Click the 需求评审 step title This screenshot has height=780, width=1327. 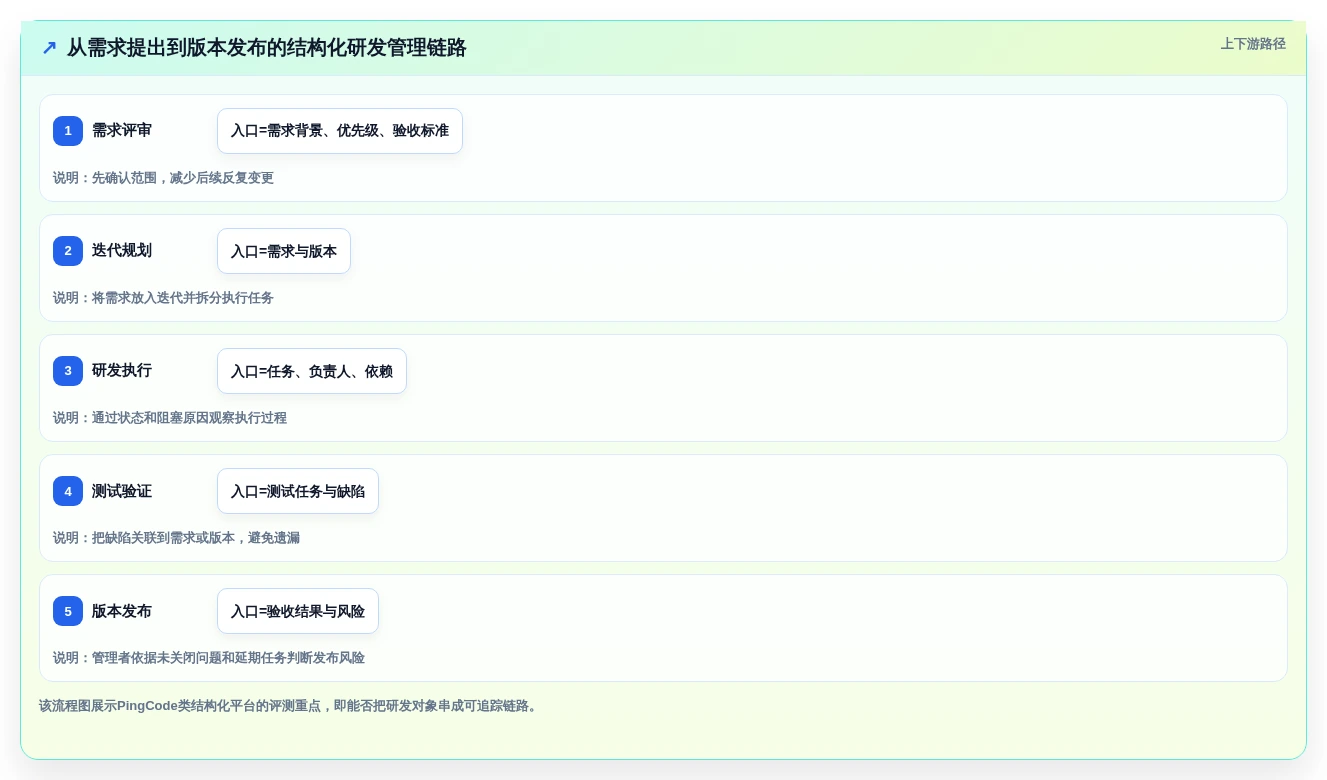[x=122, y=131]
